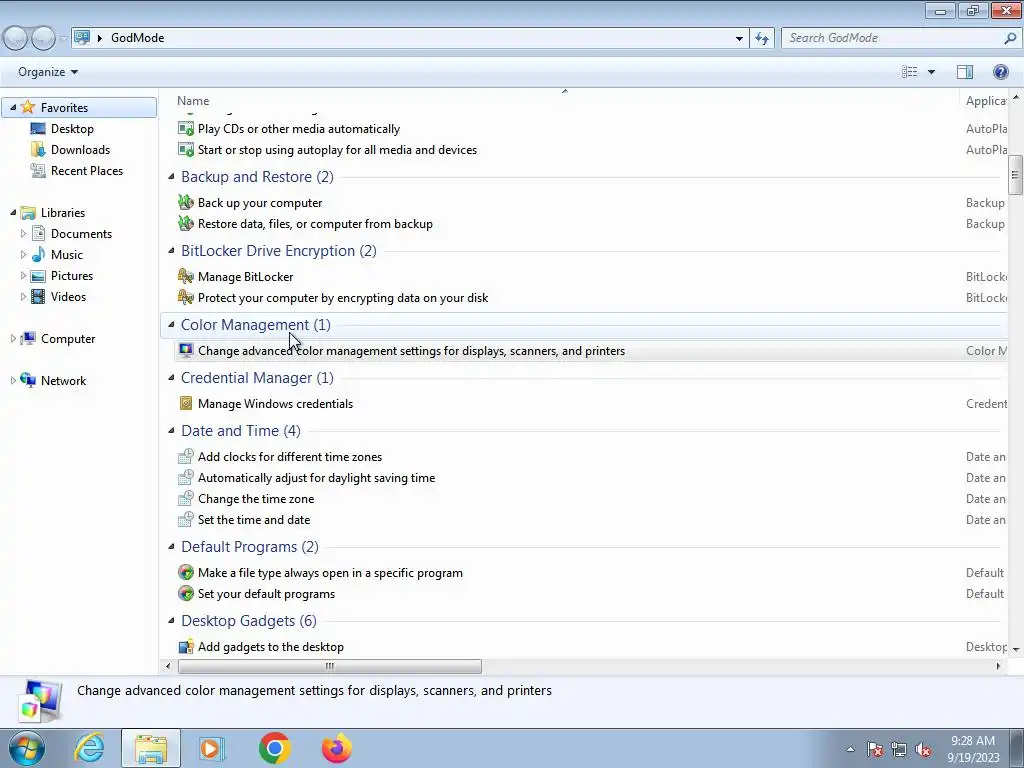Toggle the preview pane button
Image resolution: width=1024 pixels, height=768 pixels.
(x=965, y=72)
